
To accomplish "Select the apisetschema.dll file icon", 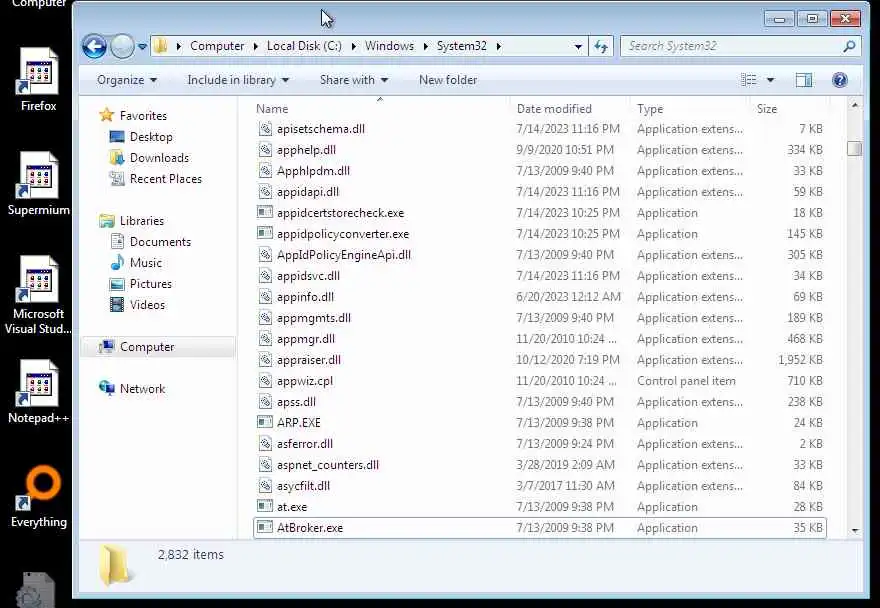I will click(x=265, y=129).
